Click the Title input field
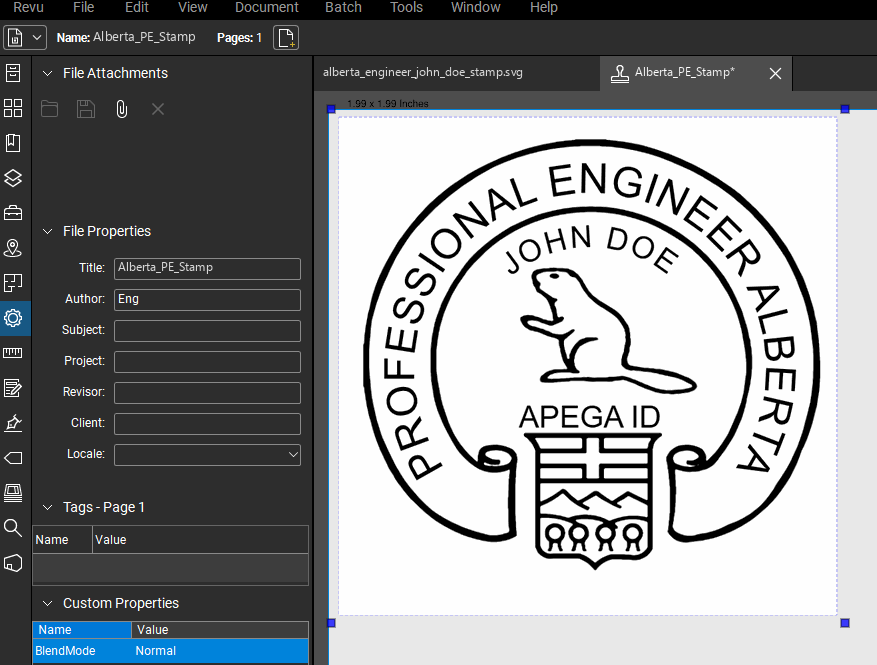Screen dimensions: 877x665 pyautogui.click(x=208, y=268)
